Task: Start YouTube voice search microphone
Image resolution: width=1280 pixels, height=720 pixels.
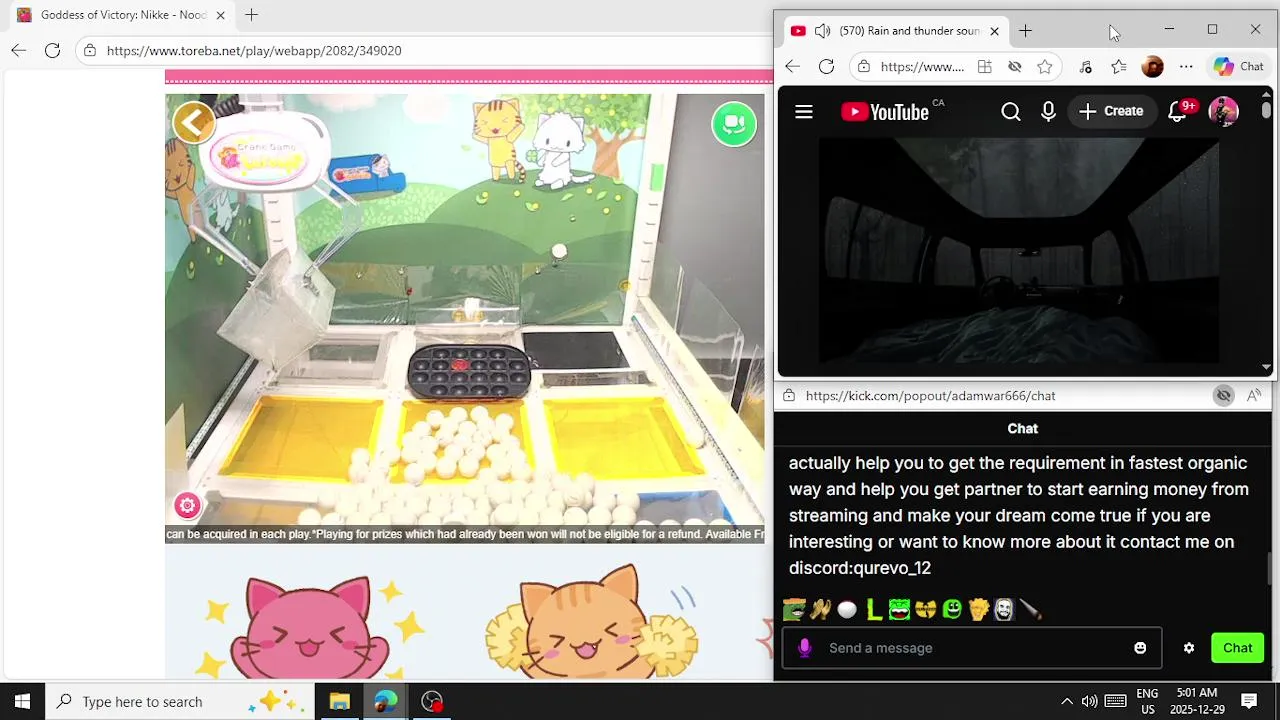Action: click(1048, 112)
